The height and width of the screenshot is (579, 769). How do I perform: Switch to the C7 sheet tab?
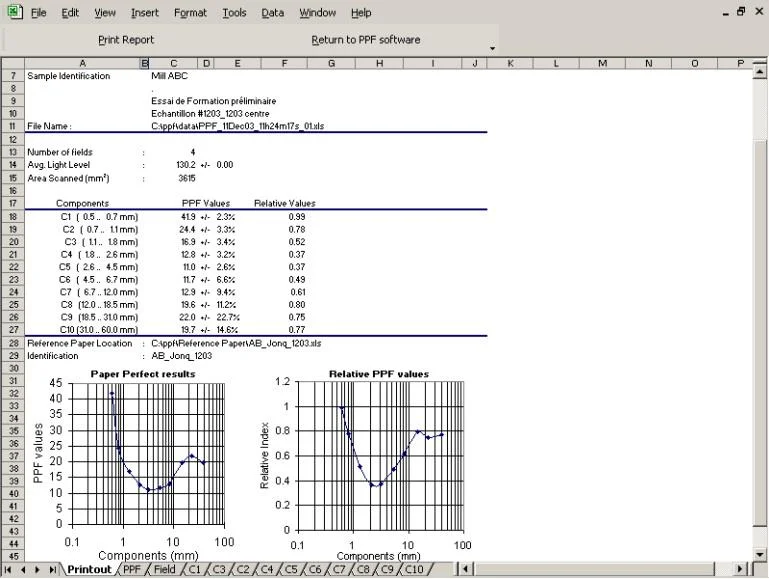click(339, 569)
